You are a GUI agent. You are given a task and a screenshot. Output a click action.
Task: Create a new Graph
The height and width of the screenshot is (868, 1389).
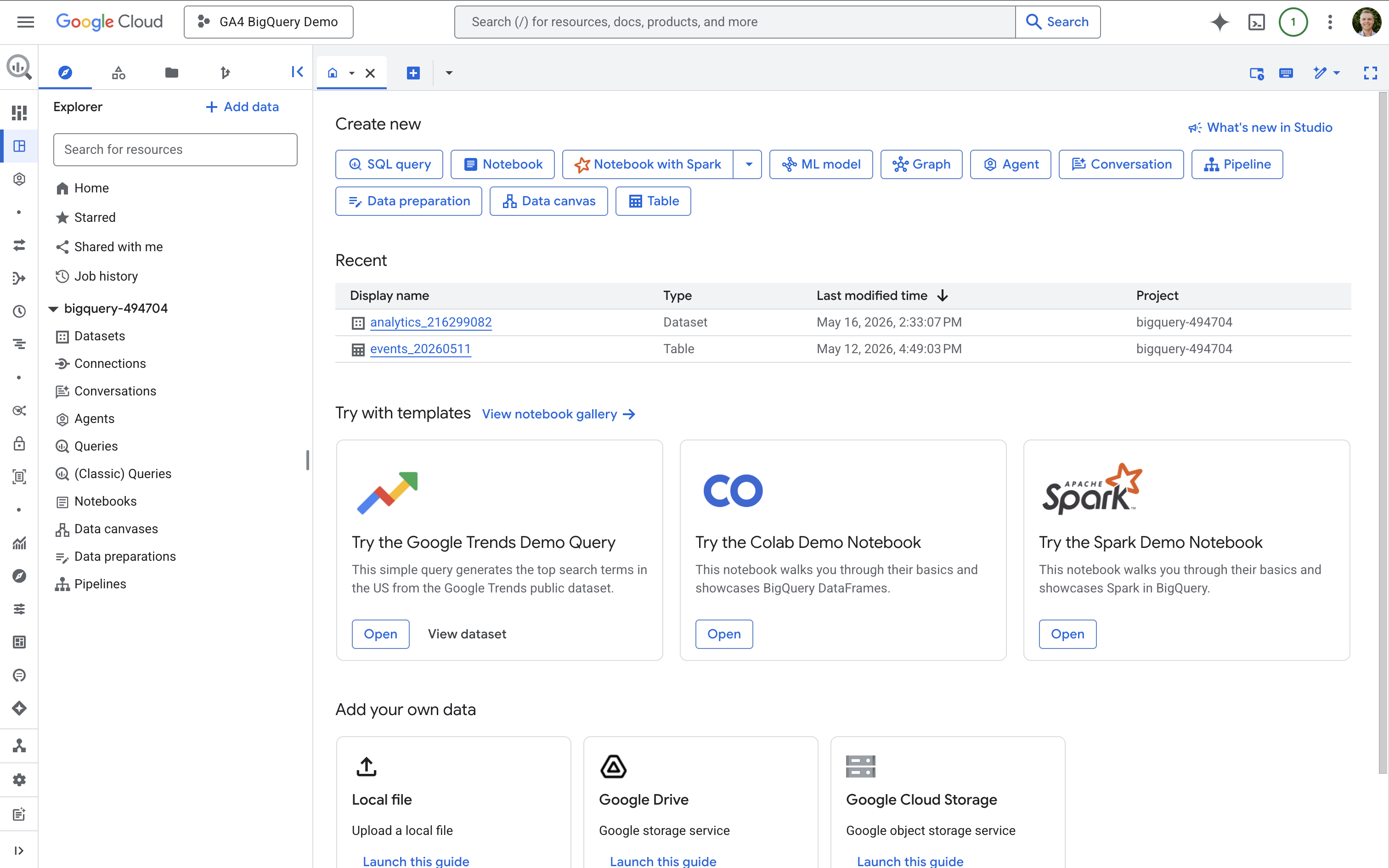[x=921, y=164]
